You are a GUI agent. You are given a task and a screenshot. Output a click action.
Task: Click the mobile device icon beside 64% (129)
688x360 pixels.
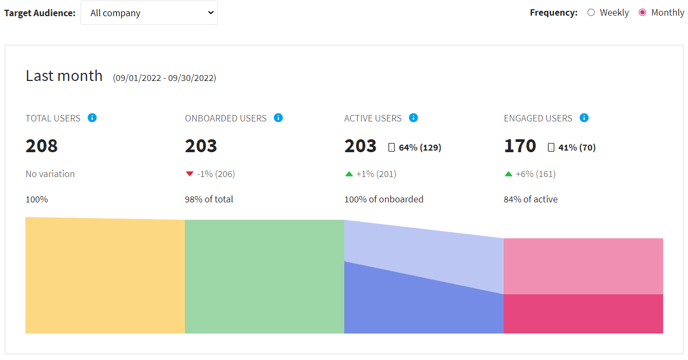[x=391, y=148]
